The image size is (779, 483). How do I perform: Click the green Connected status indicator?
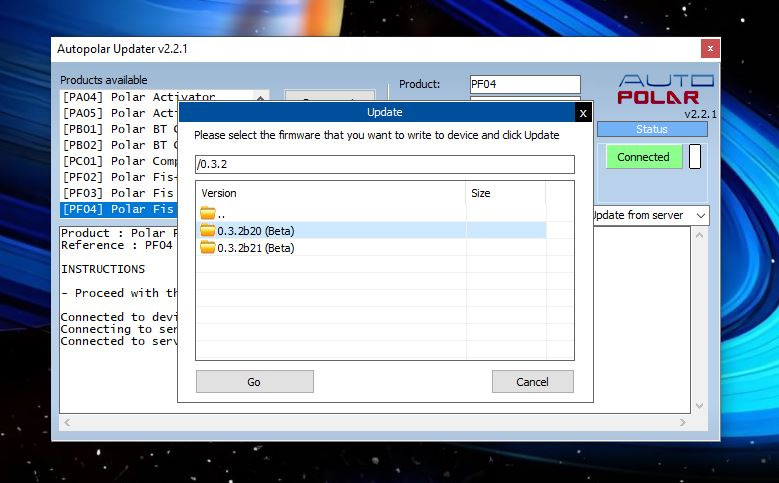(x=643, y=157)
